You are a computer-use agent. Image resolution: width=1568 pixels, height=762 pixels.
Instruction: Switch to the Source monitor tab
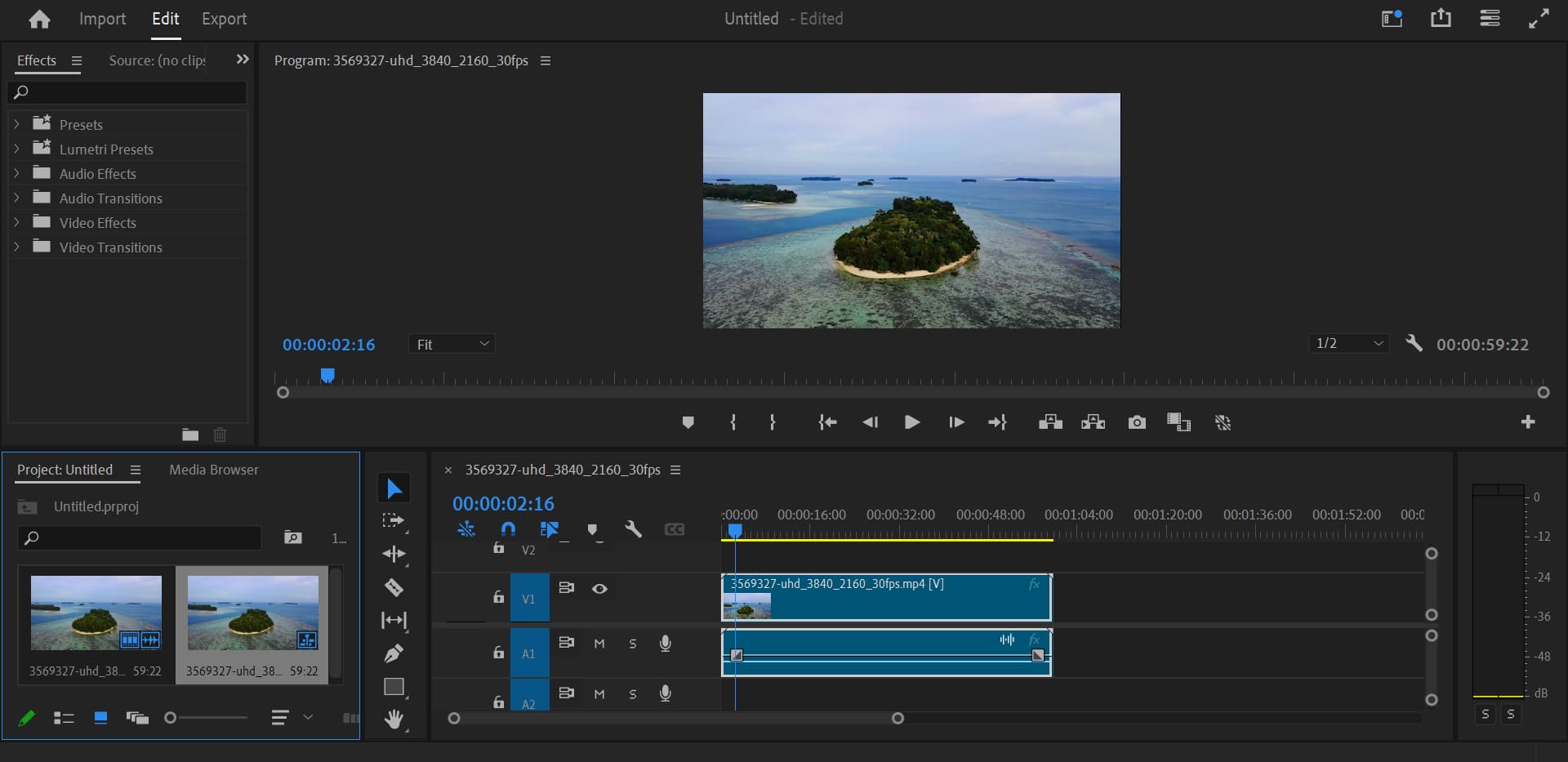click(157, 60)
